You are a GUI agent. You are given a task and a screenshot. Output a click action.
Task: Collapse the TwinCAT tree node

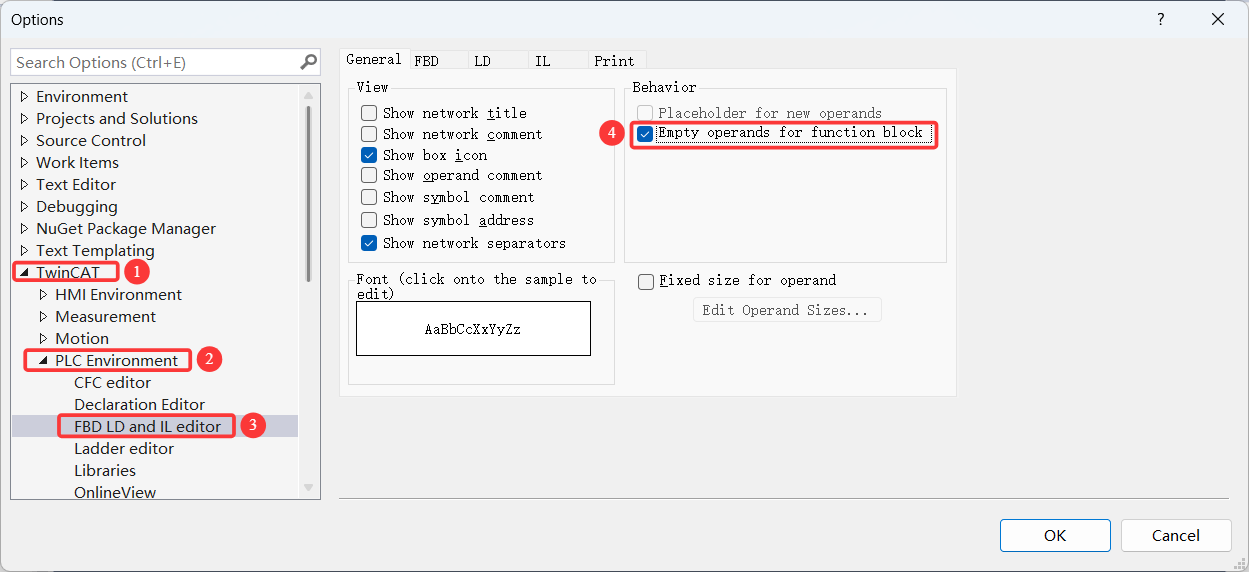pyautogui.click(x=24, y=272)
